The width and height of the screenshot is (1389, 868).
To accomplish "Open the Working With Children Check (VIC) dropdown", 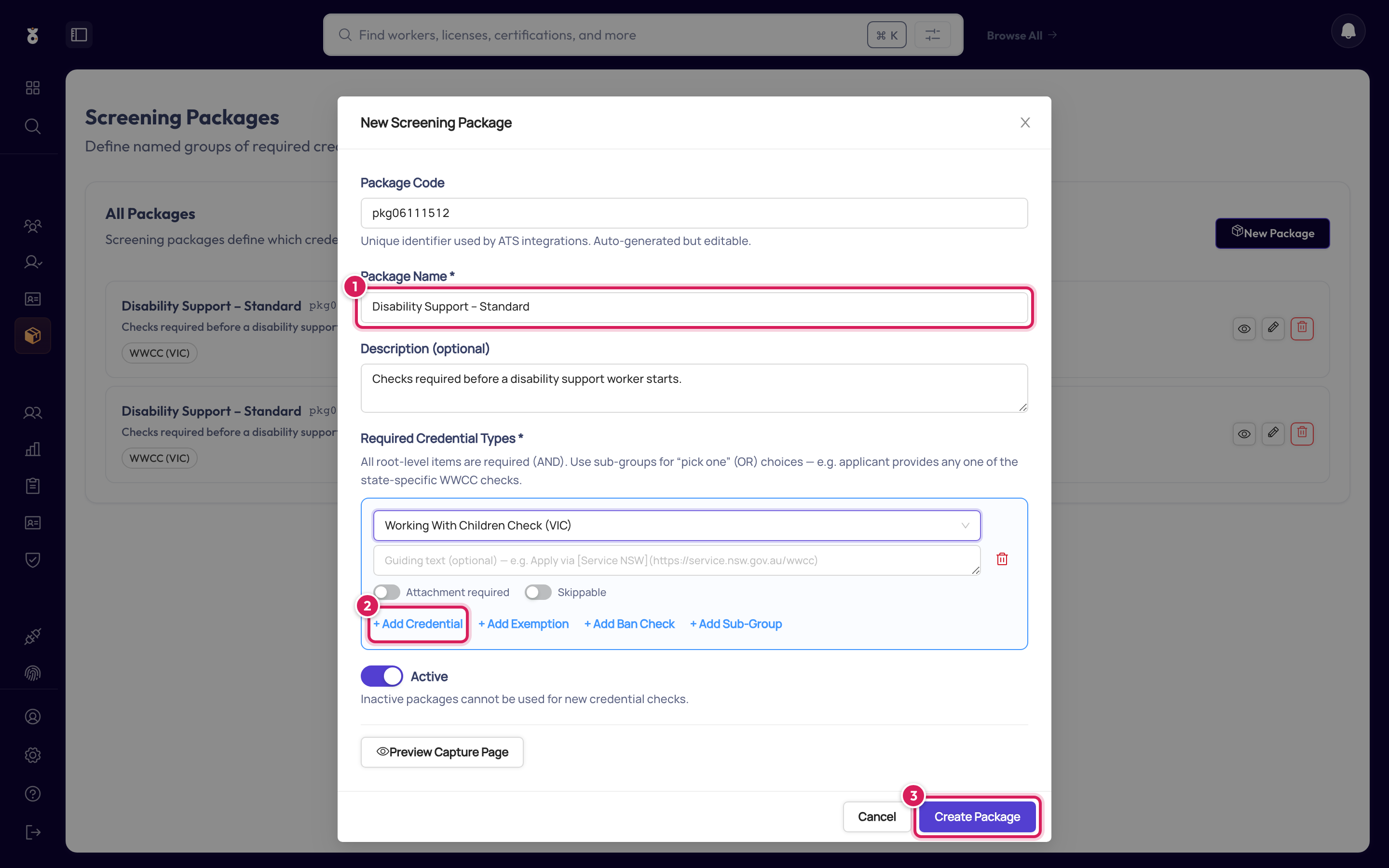I will (677, 525).
